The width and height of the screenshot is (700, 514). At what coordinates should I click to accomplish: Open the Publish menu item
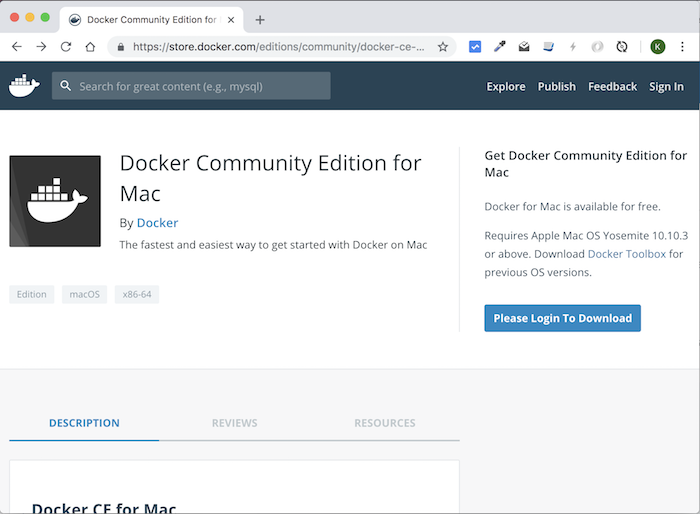(557, 87)
